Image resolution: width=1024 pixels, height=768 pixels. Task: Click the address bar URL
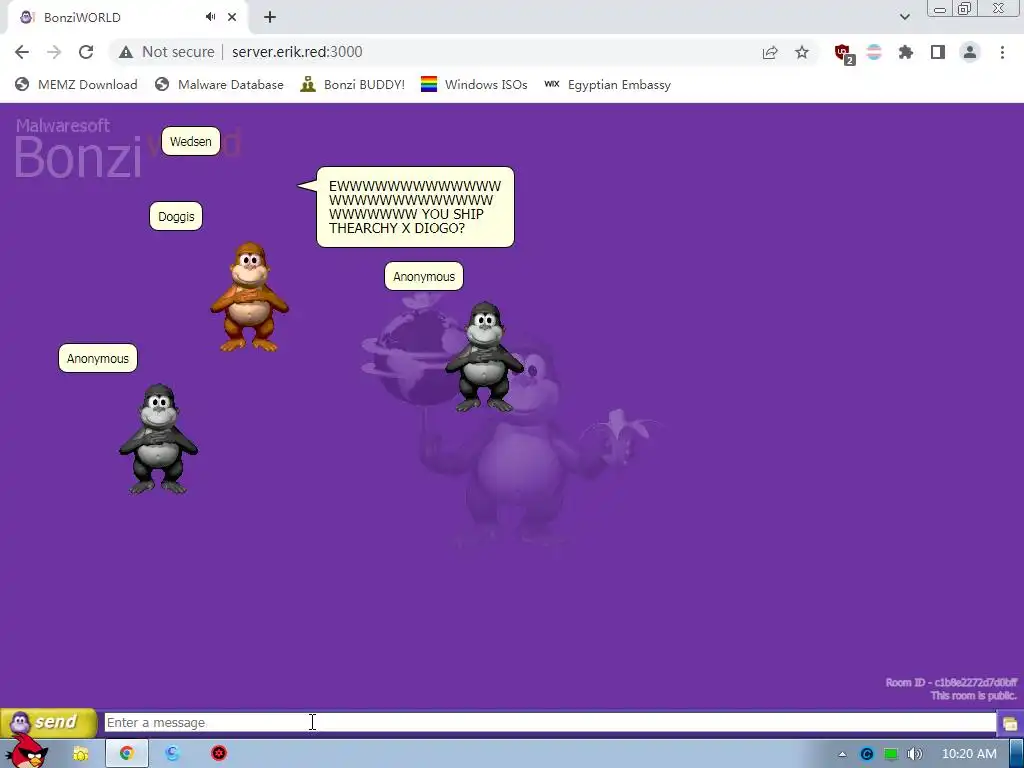pos(297,52)
